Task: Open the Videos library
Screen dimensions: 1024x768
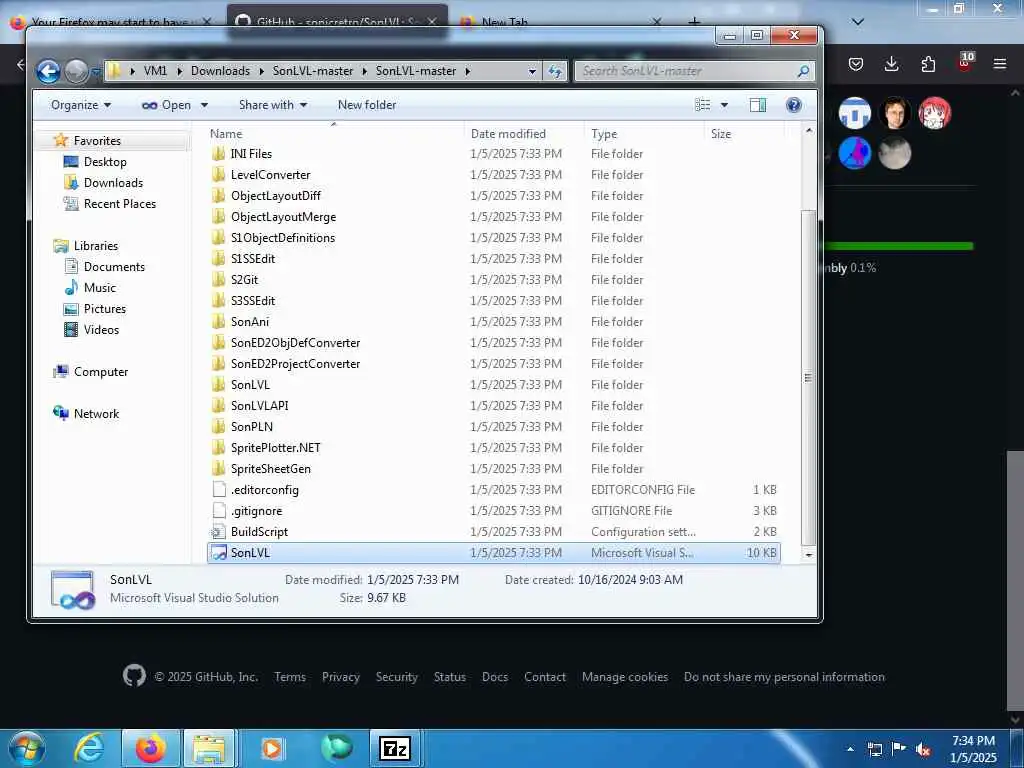Action: pyautogui.click(x=101, y=329)
